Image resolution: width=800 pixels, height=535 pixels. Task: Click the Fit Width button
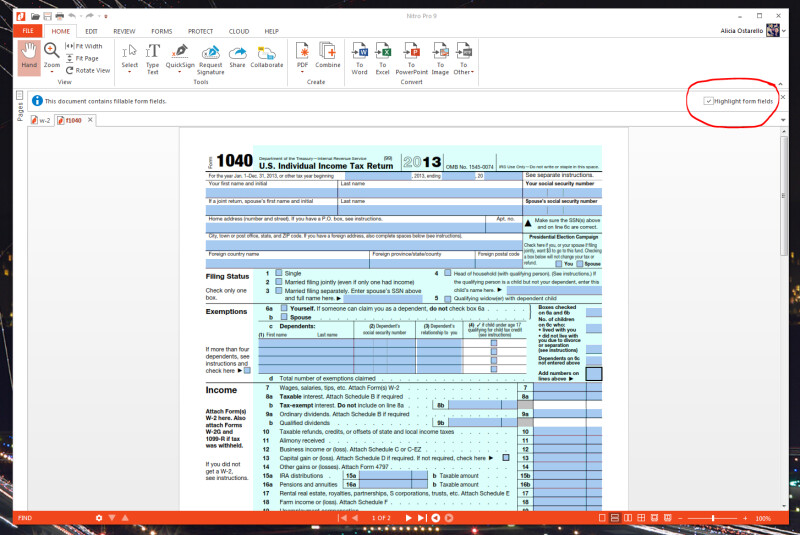pyautogui.click(x=84, y=46)
